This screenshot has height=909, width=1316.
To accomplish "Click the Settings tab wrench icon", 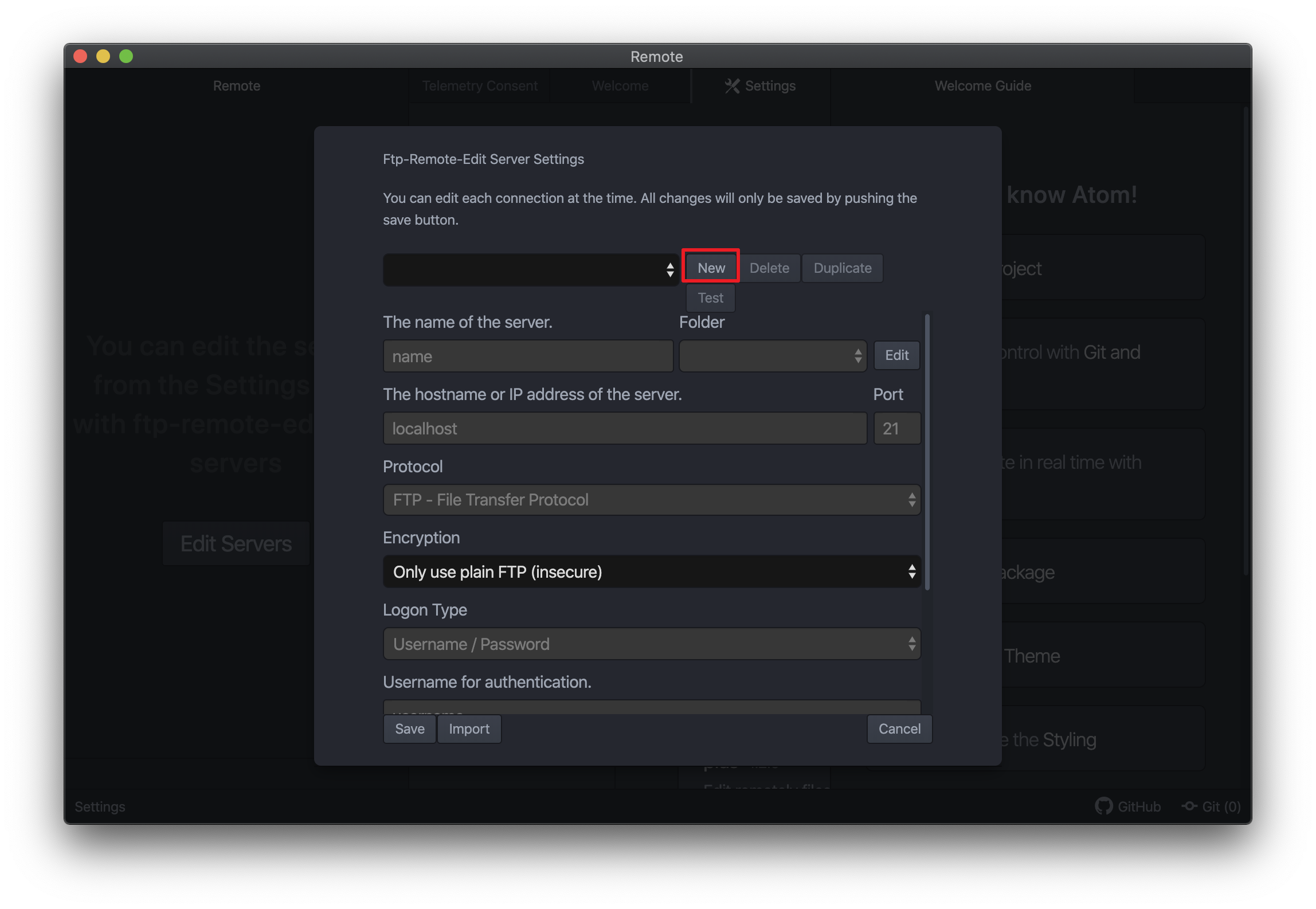I will (731, 86).
